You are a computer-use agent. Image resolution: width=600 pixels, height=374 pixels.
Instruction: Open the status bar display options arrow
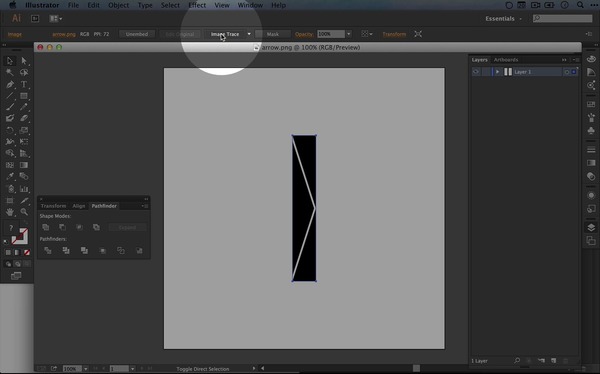254,369
